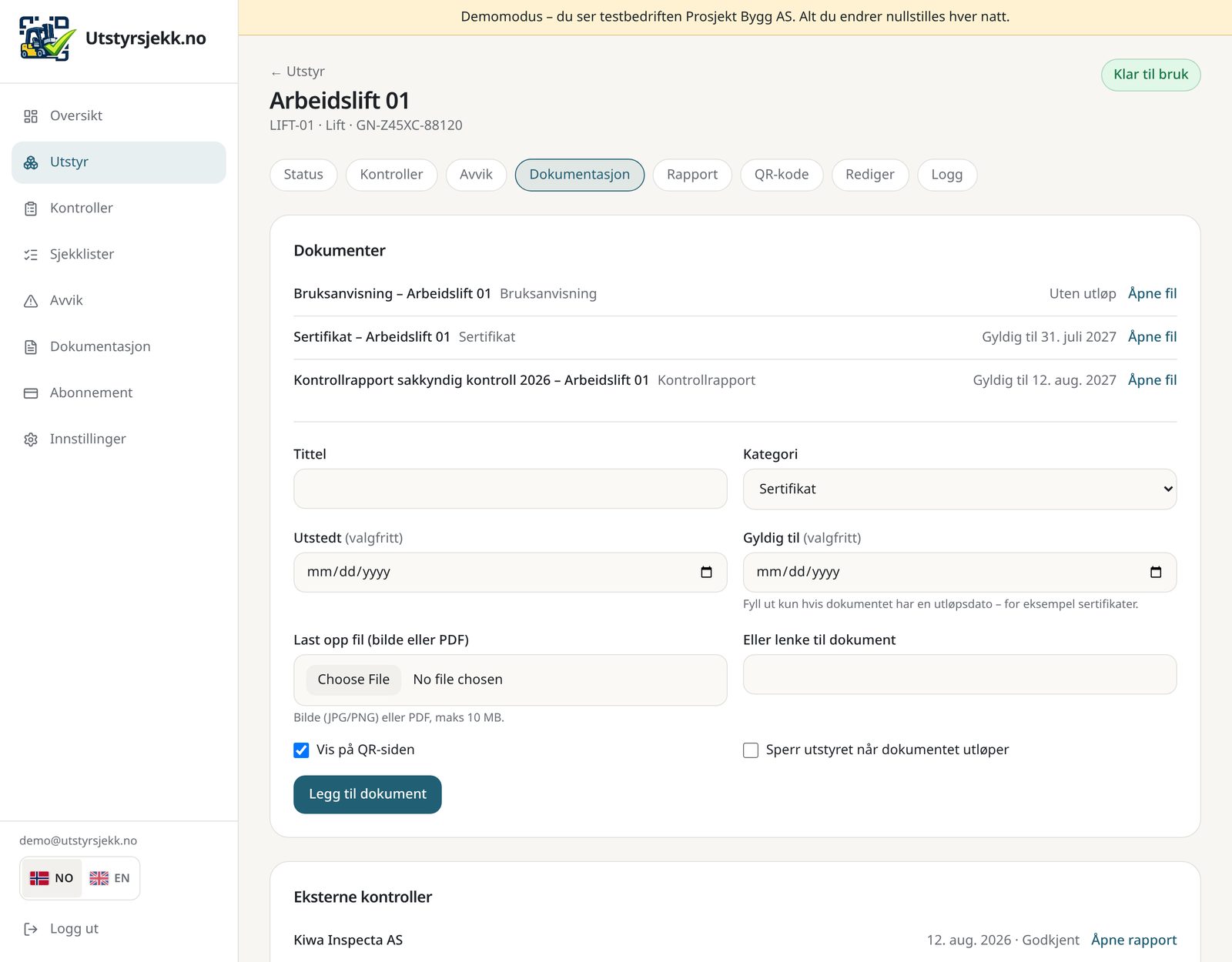
Task: Open the Rapport tab
Action: [x=692, y=175]
